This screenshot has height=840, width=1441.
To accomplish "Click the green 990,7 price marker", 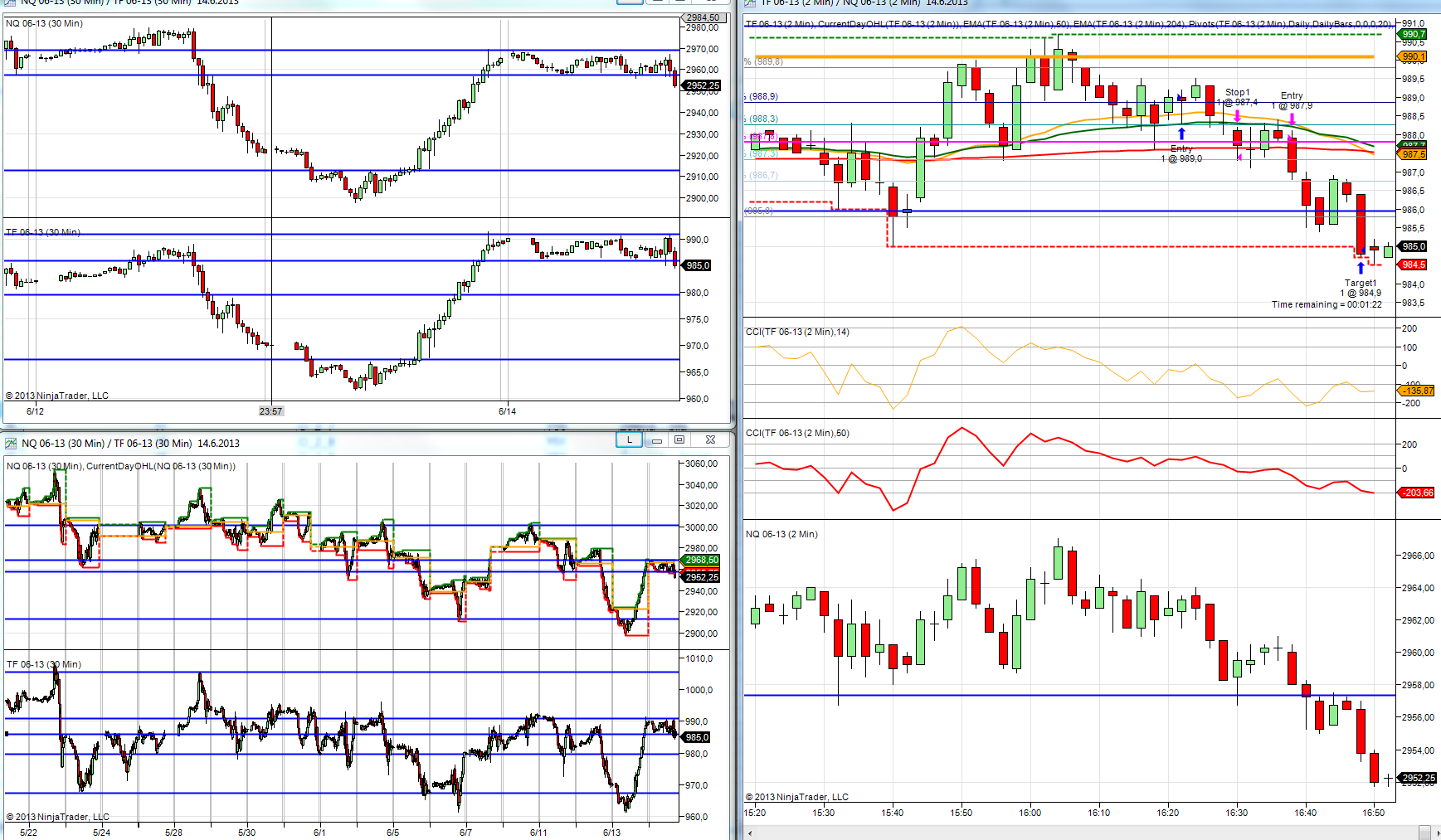I will coord(1414,34).
